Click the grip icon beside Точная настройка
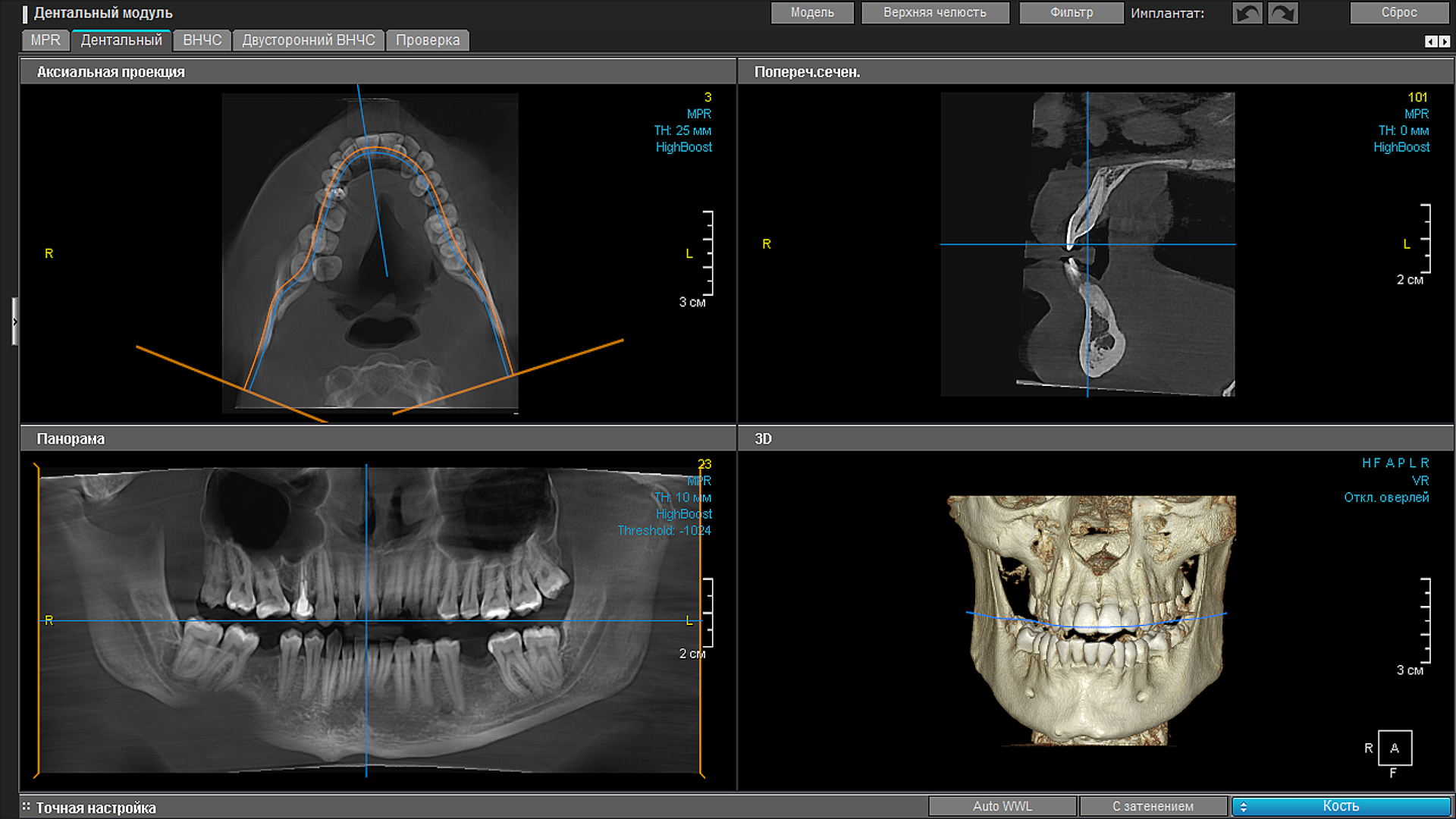This screenshot has width=1456, height=819. (x=26, y=807)
